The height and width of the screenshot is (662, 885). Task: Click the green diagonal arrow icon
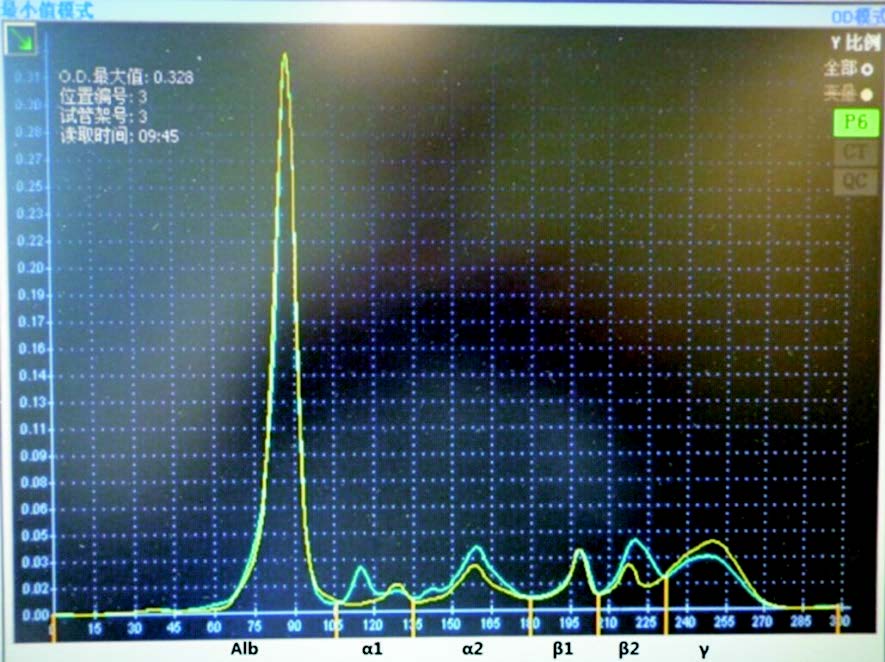click(21, 40)
